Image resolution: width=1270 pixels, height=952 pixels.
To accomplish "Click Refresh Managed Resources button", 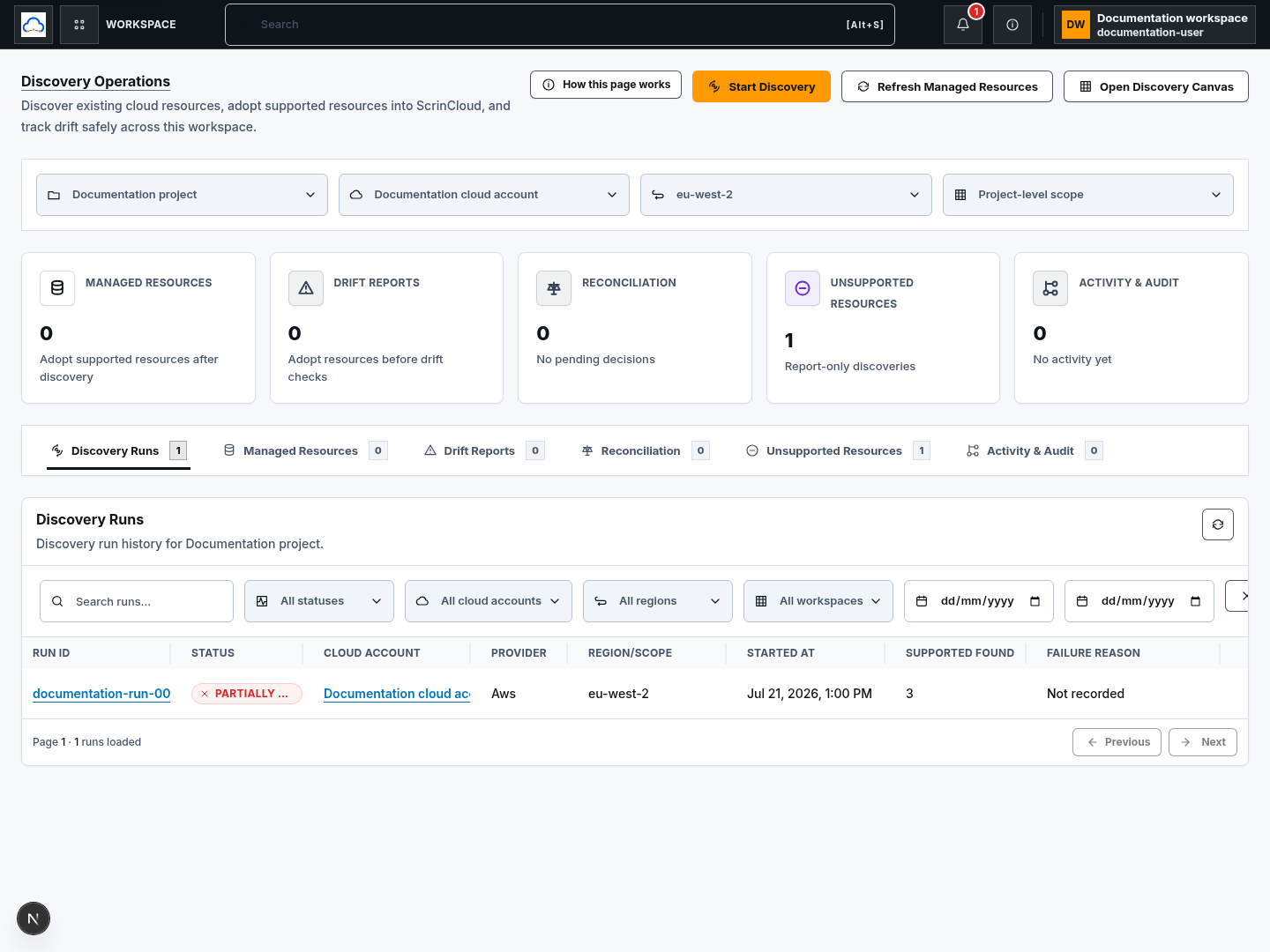I will pyautogui.click(x=947, y=86).
